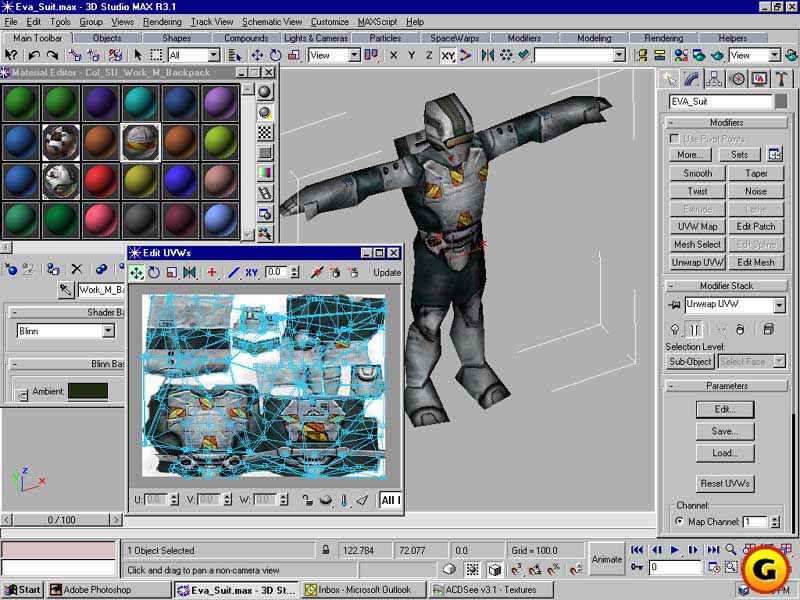Click the Windows Start button
The height and width of the screenshot is (600, 800).
pos(23,590)
